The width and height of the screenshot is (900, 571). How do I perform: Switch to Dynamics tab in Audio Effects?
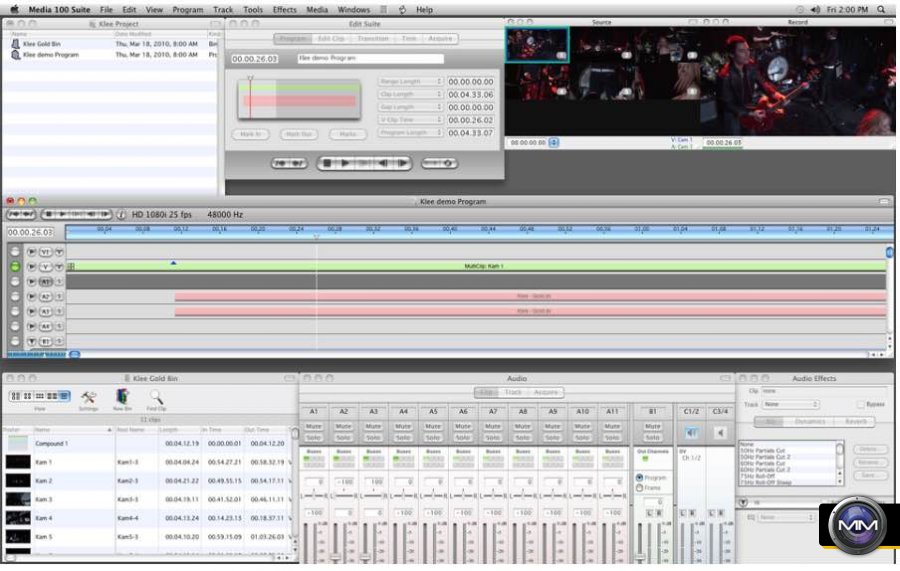click(x=810, y=421)
